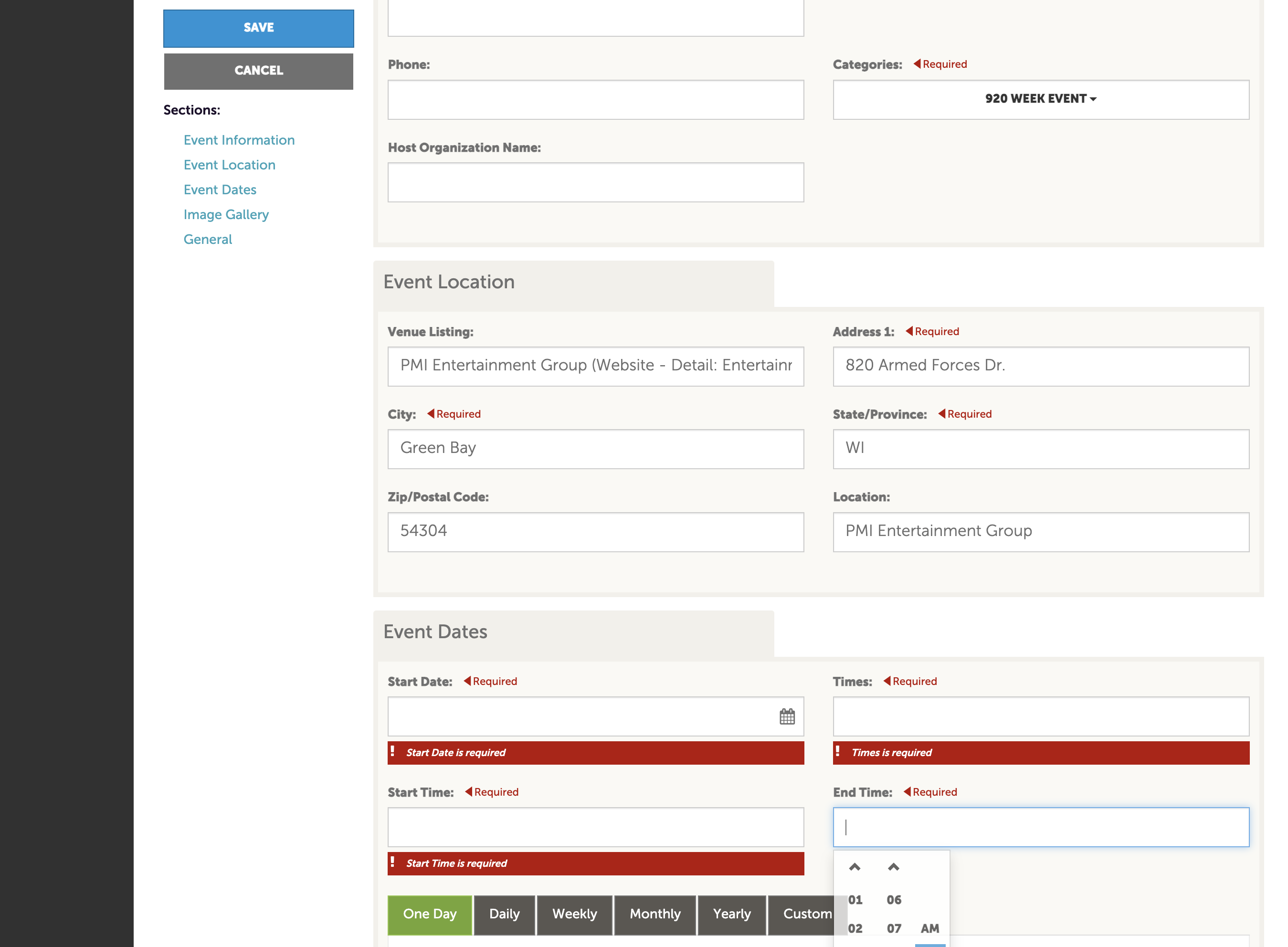This screenshot has height=947, width=1288.
Task: Select the Custom recurrence tab
Action: coord(807,915)
